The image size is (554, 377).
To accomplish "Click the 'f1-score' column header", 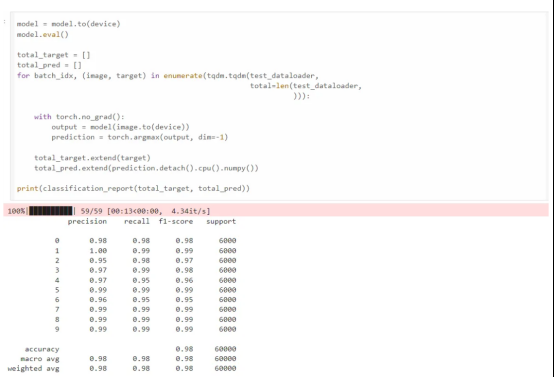I will pos(176,222).
